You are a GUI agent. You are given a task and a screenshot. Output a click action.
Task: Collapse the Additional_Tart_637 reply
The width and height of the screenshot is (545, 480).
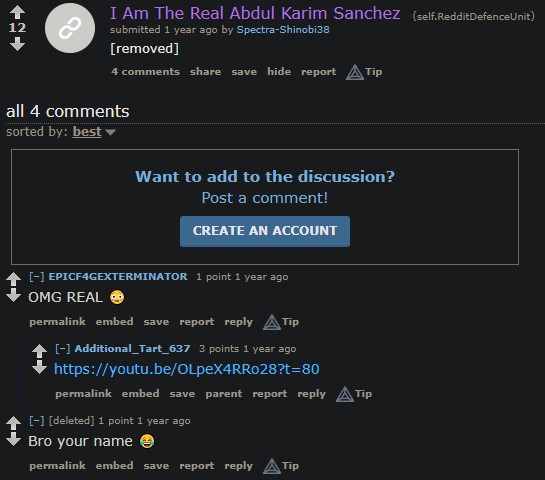pyautogui.click(x=63, y=349)
